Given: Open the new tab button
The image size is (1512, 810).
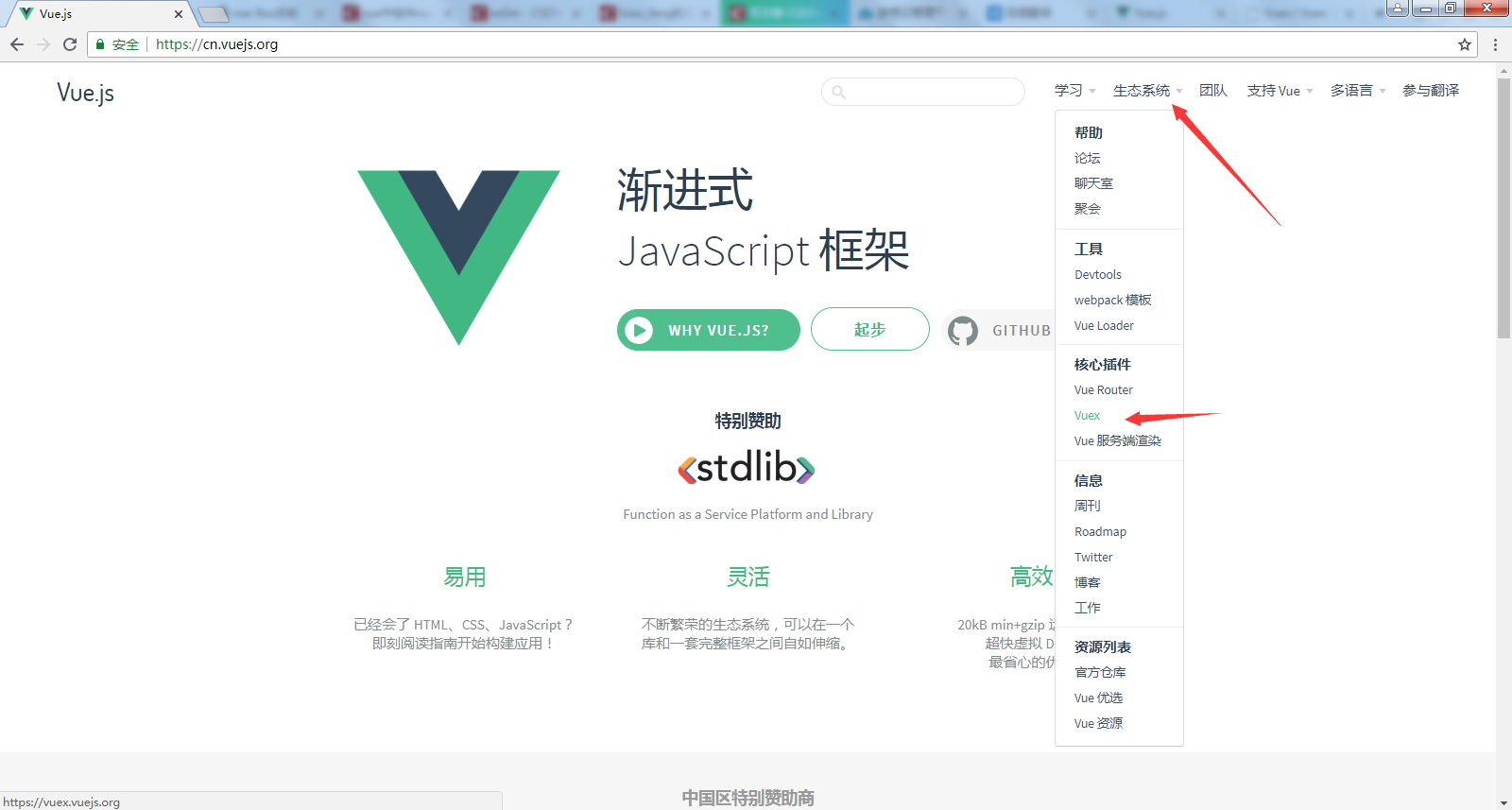Looking at the screenshot, I should coord(215,14).
